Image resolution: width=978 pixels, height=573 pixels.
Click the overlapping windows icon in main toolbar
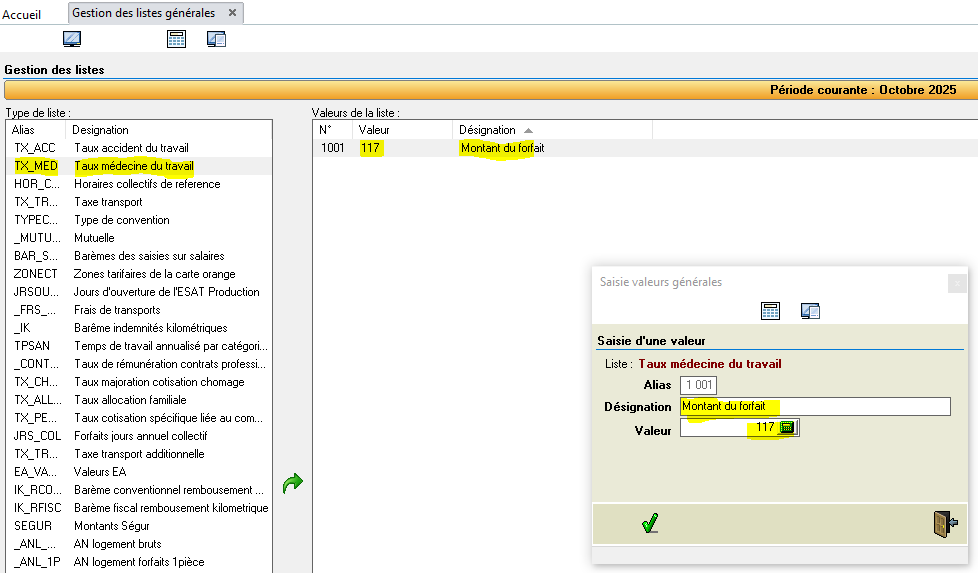click(217, 39)
